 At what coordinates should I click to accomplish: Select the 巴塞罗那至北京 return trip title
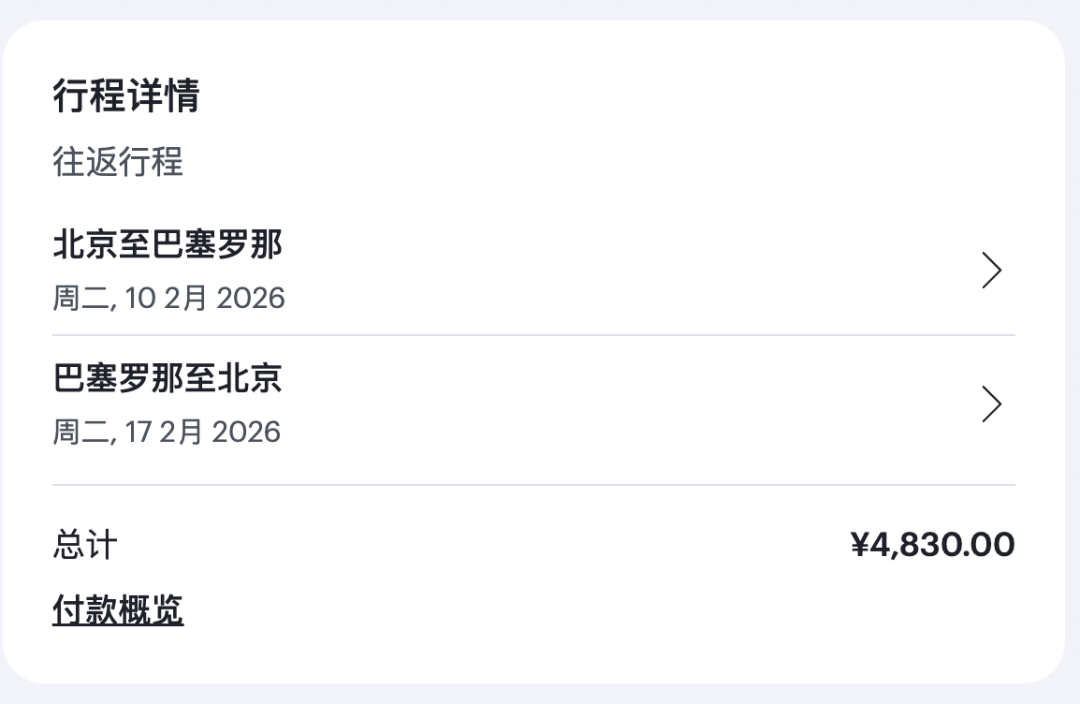pos(167,377)
